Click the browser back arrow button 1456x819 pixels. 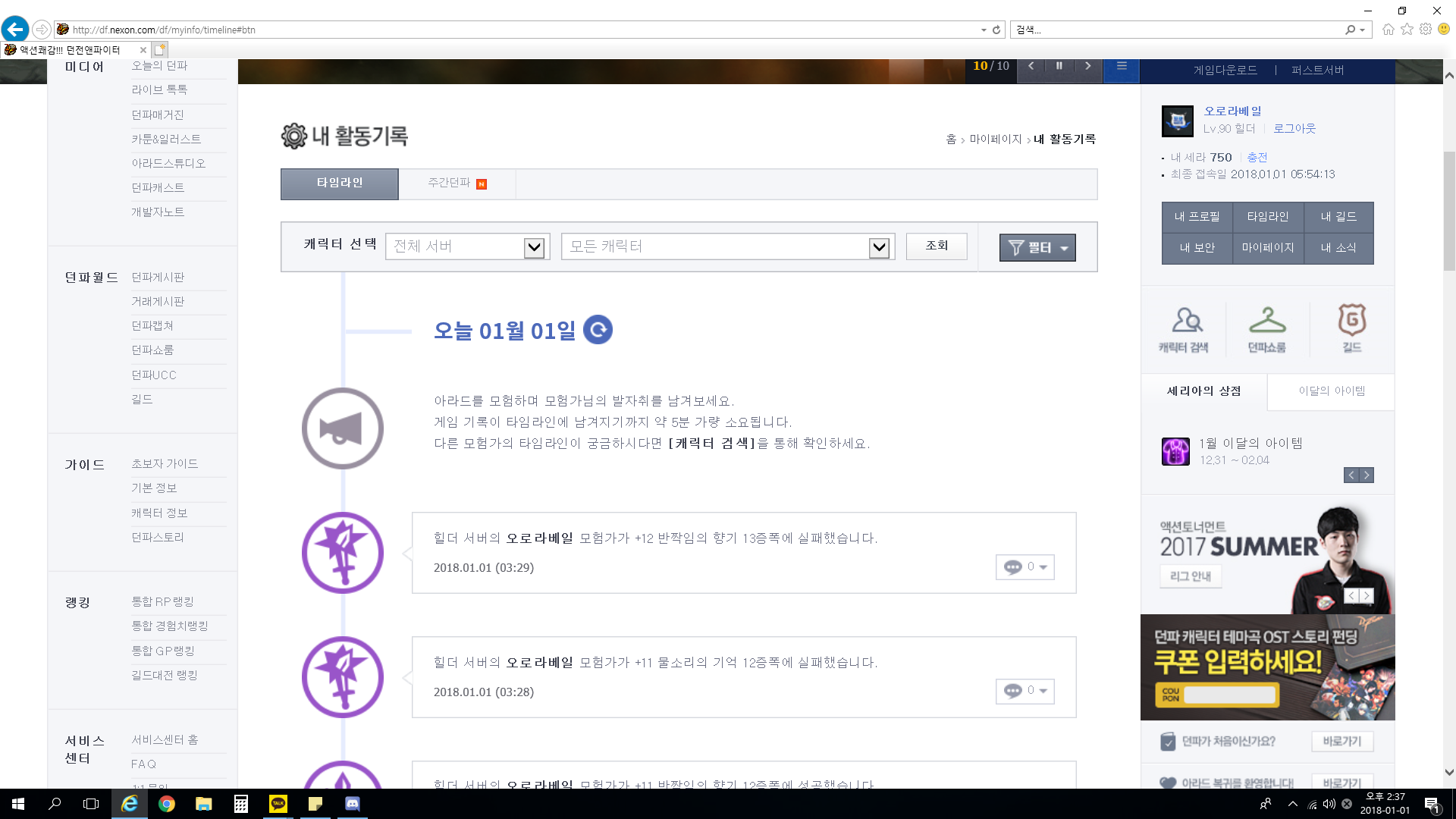pyautogui.click(x=14, y=30)
